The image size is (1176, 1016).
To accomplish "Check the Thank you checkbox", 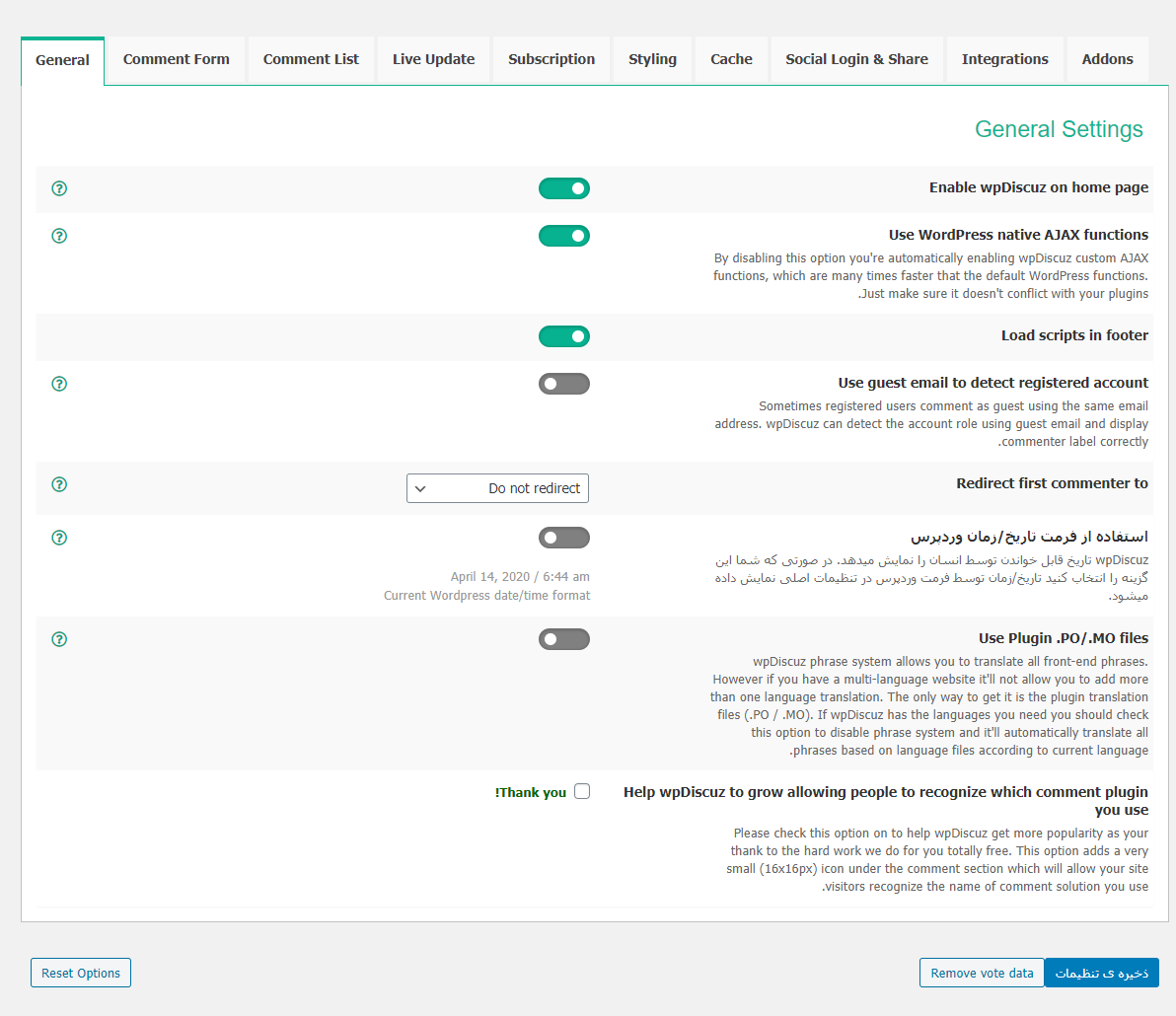I will pos(582,791).
